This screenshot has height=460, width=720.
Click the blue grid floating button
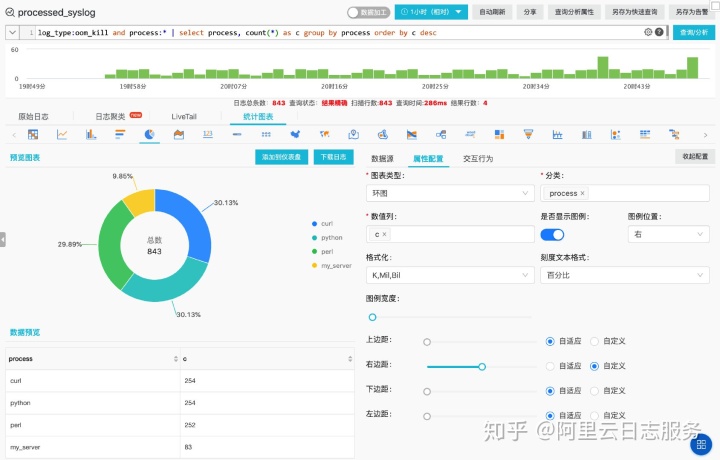coord(701,444)
